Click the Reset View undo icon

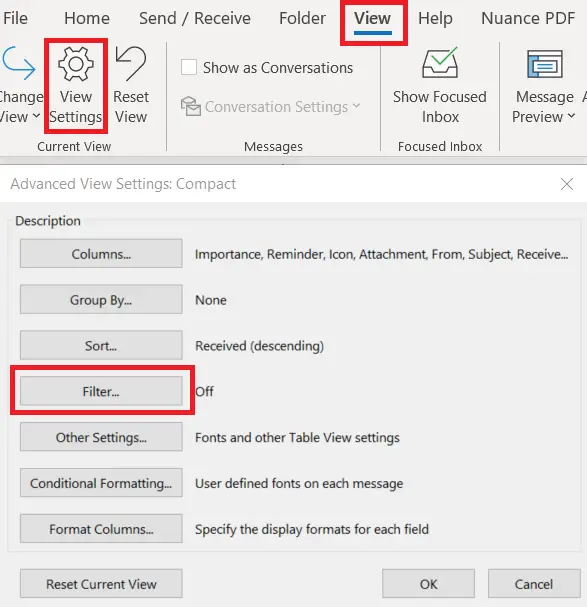(131, 63)
